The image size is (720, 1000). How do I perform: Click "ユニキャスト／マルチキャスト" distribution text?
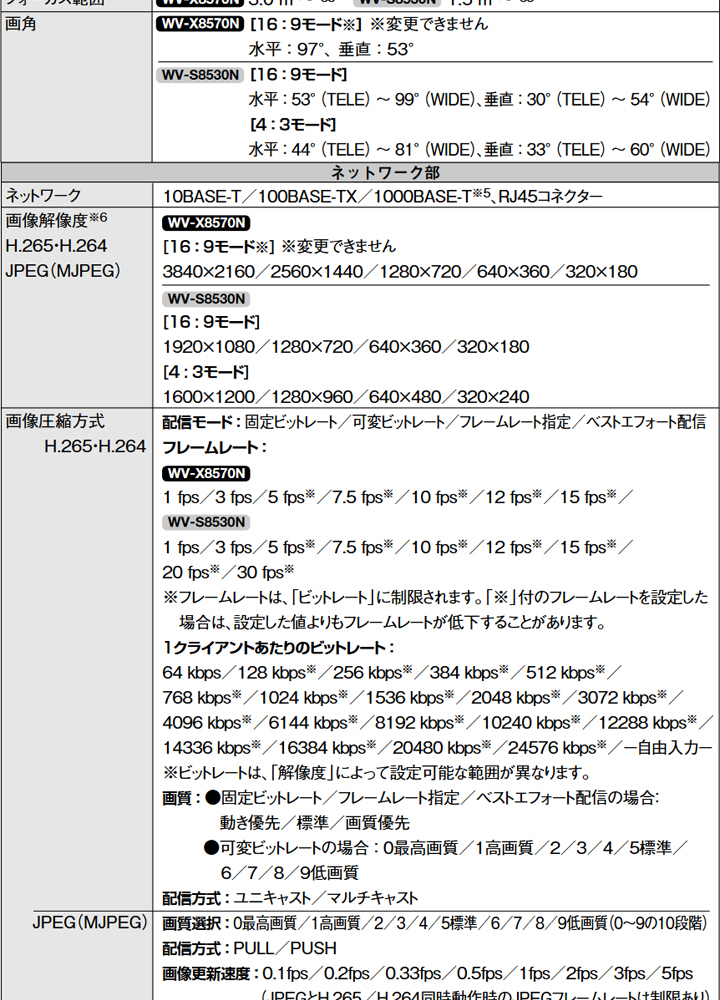coord(326,899)
